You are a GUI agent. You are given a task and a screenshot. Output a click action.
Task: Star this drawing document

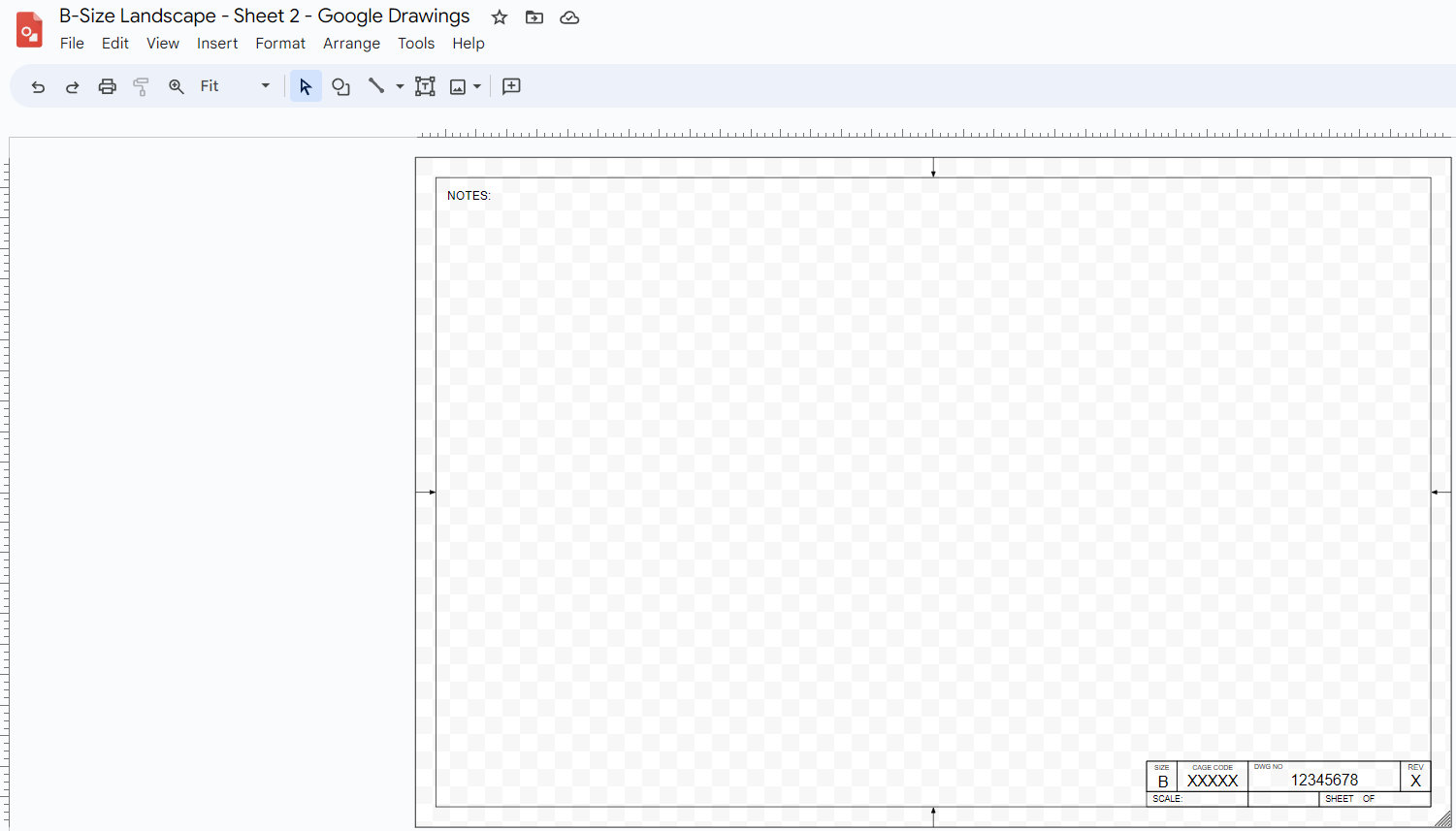(500, 17)
